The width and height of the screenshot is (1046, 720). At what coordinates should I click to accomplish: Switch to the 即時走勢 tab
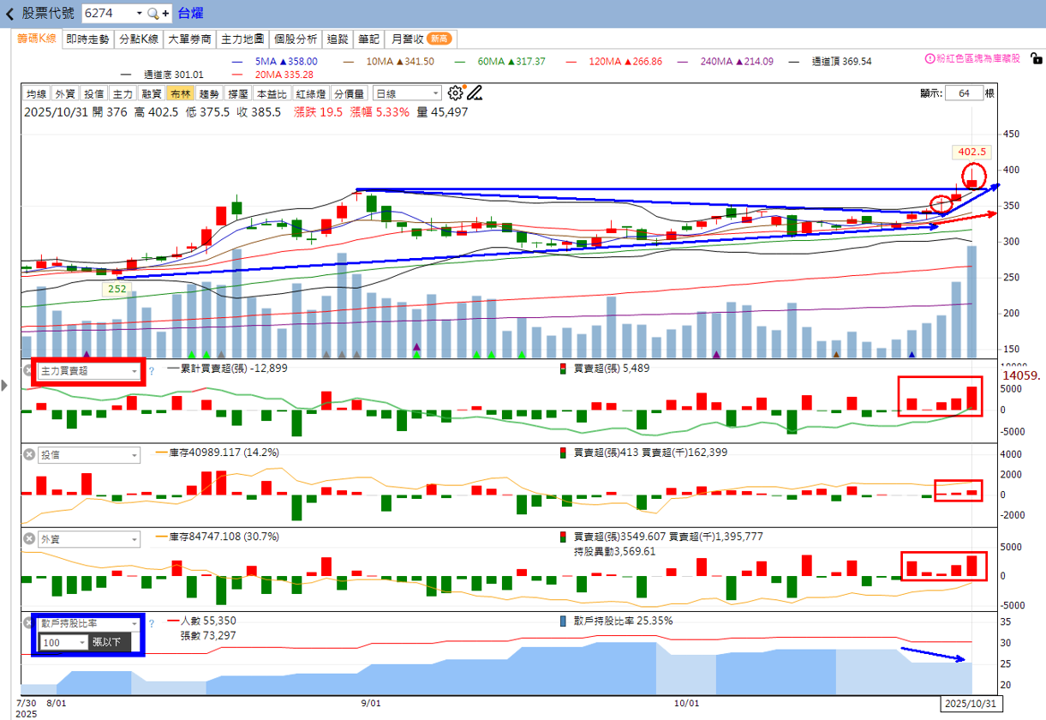[87, 39]
